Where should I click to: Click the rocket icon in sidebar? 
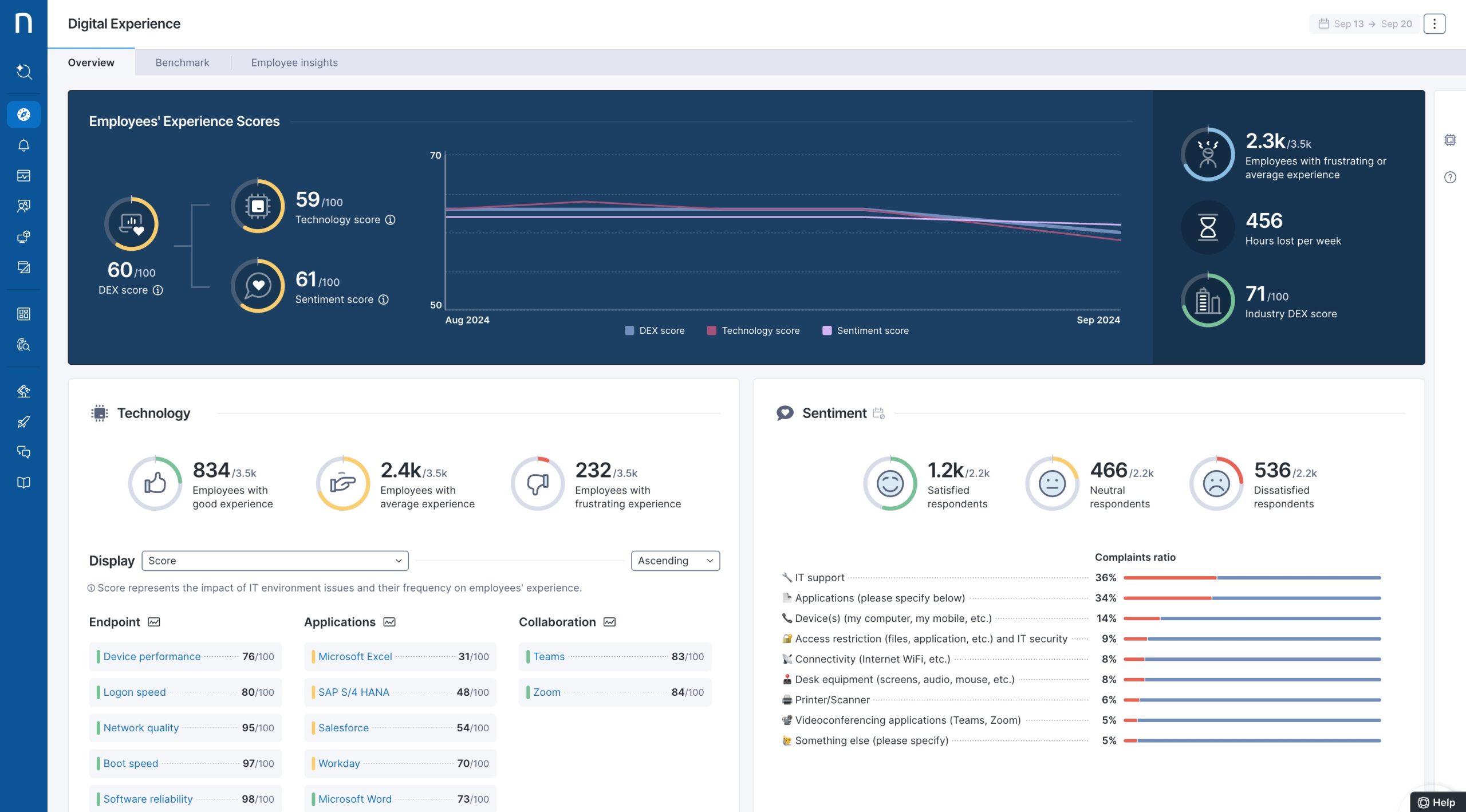tap(23, 422)
